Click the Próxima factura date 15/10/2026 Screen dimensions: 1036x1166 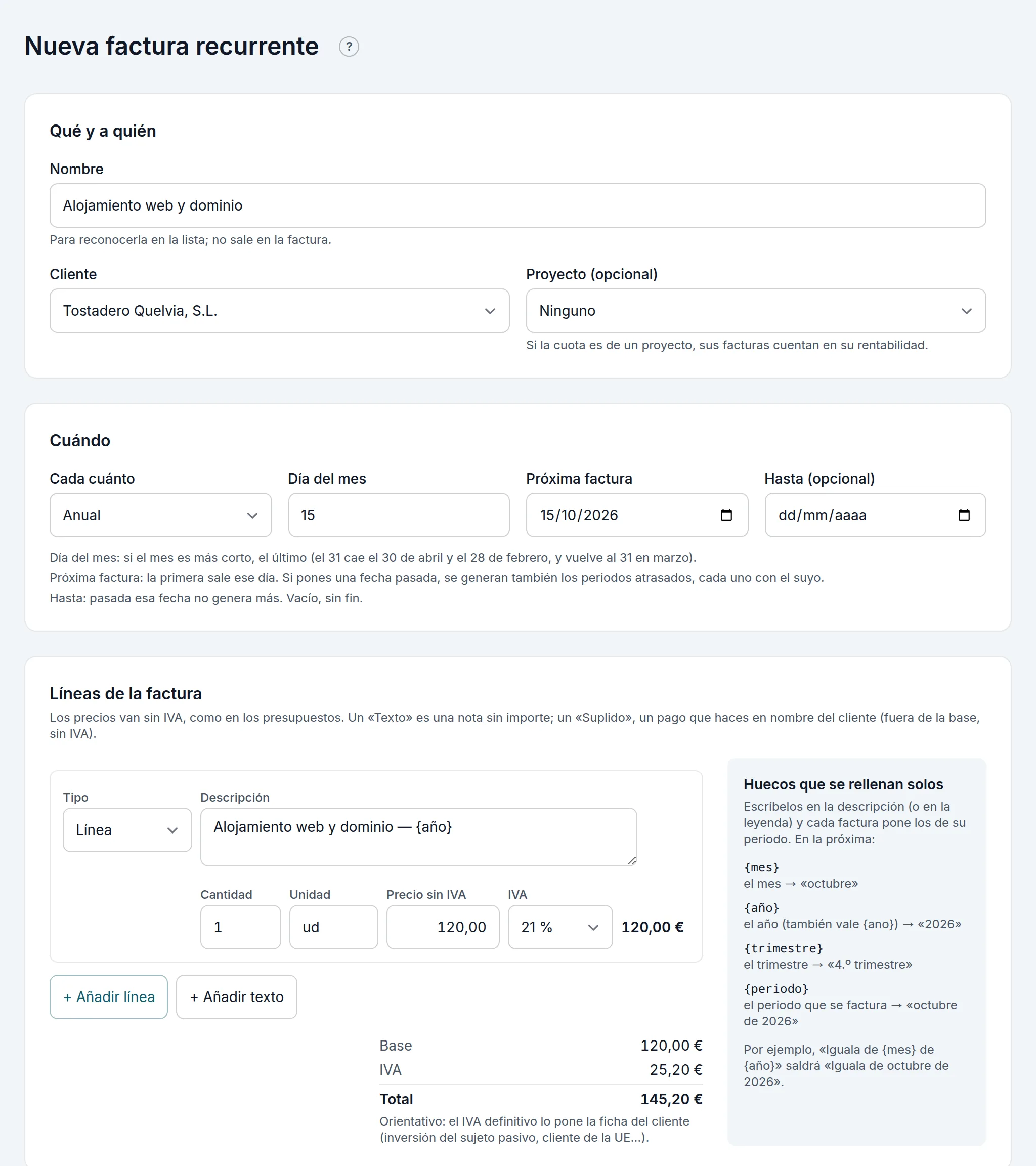579,515
